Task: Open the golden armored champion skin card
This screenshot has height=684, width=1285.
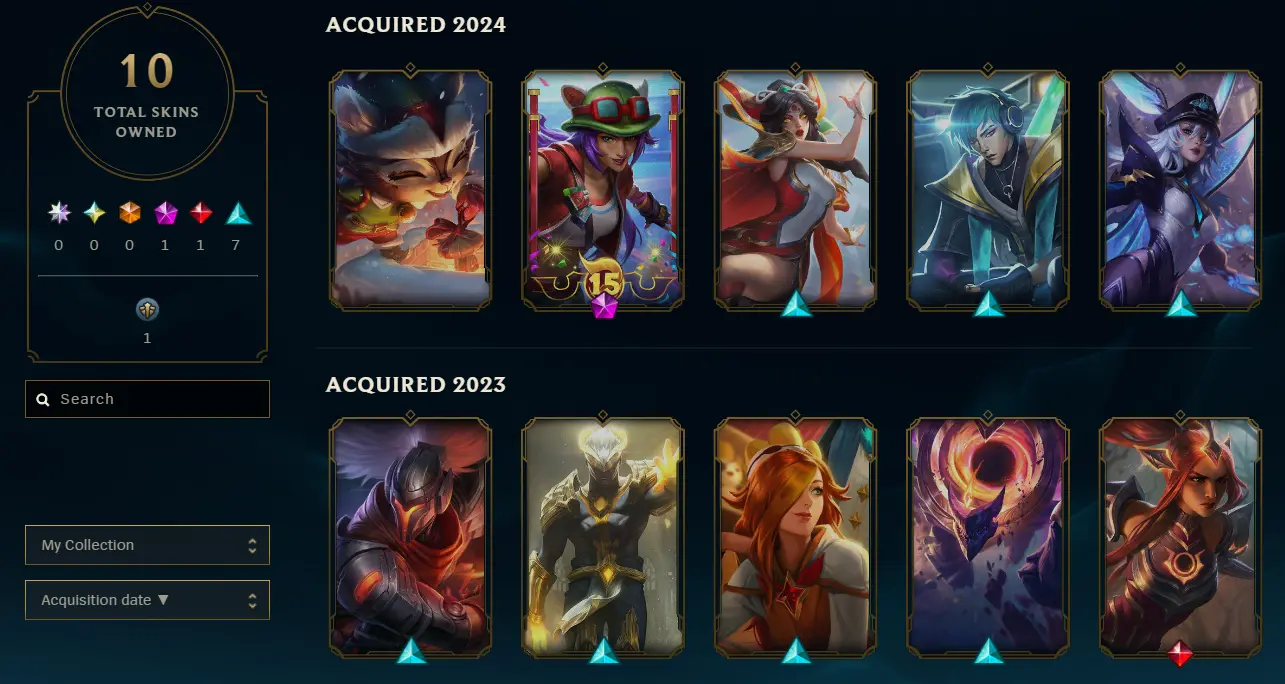Action: [x=603, y=536]
